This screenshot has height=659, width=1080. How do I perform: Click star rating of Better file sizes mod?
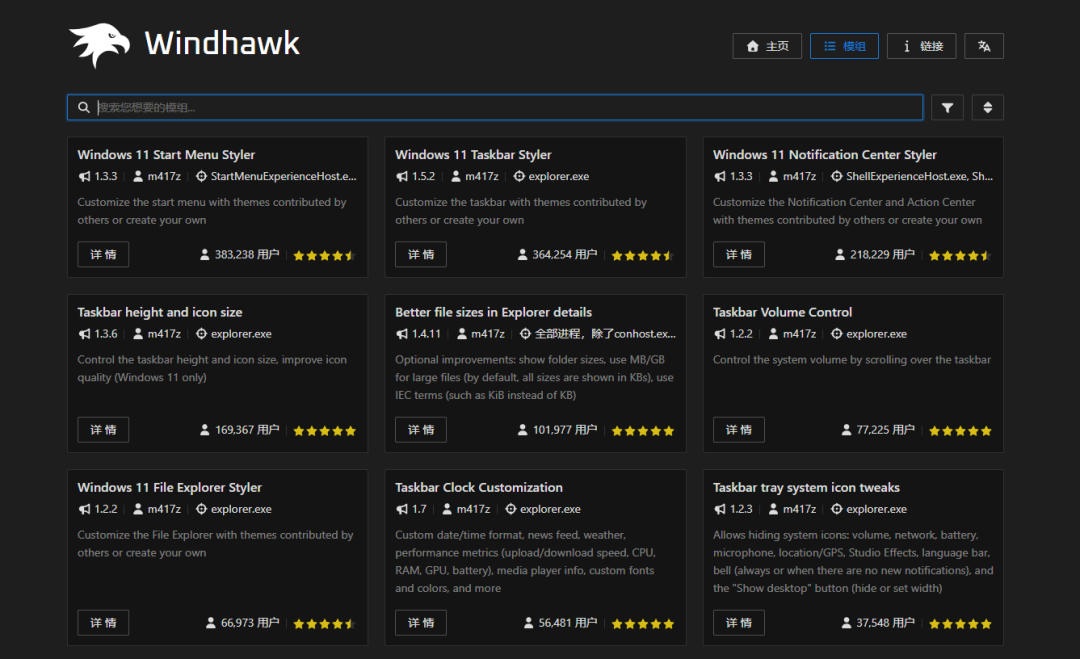coord(642,431)
